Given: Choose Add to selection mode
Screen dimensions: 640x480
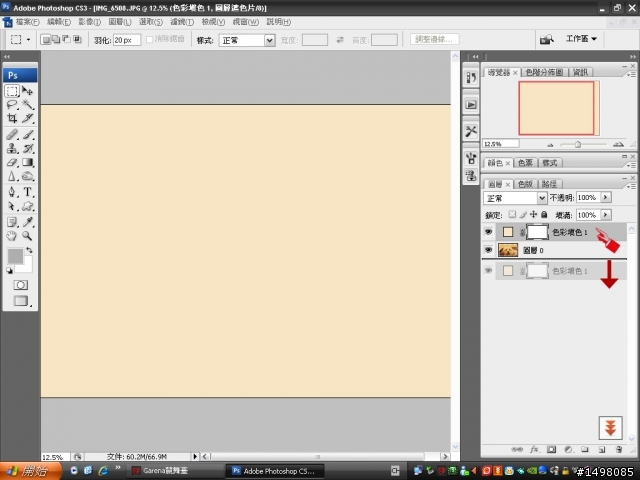Looking at the screenshot, I should coord(56,39).
